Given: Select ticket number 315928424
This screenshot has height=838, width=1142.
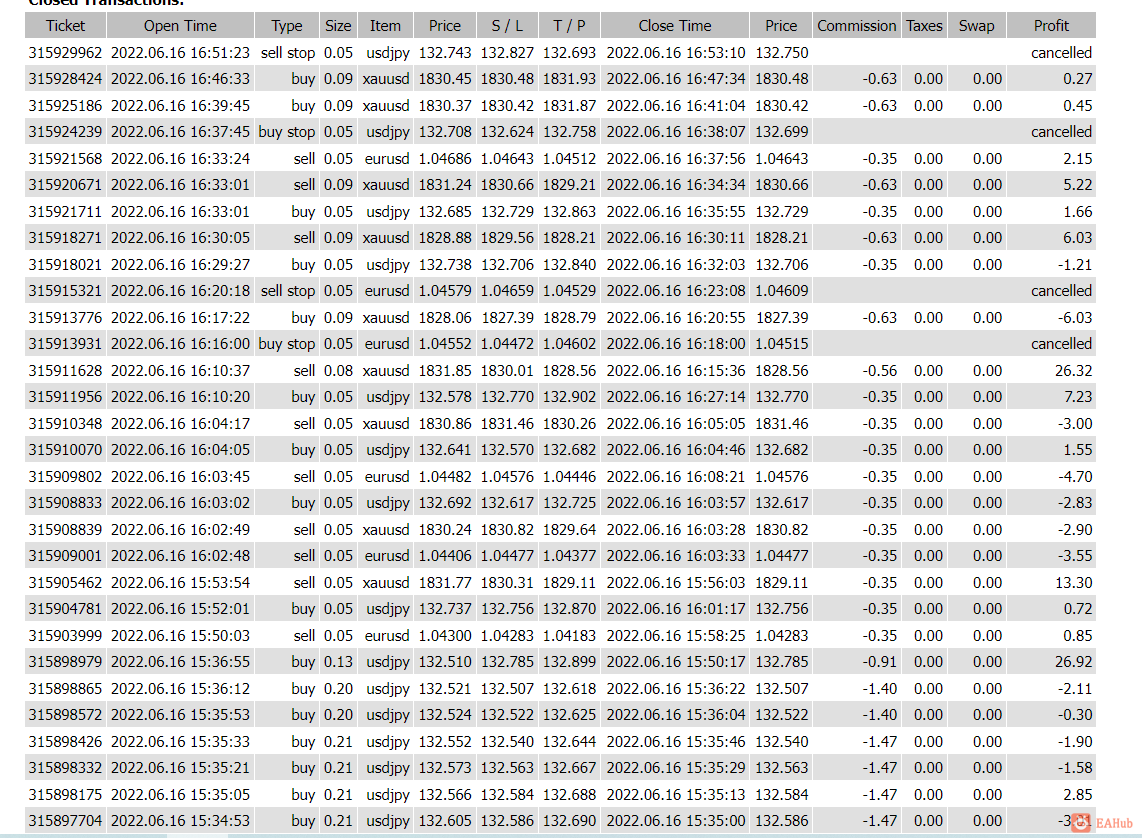Looking at the screenshot, I should [x=66, y=79].
